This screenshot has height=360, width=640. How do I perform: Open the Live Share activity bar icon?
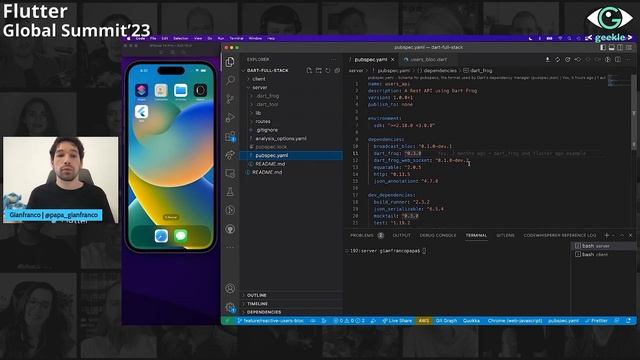coord(230,155)
